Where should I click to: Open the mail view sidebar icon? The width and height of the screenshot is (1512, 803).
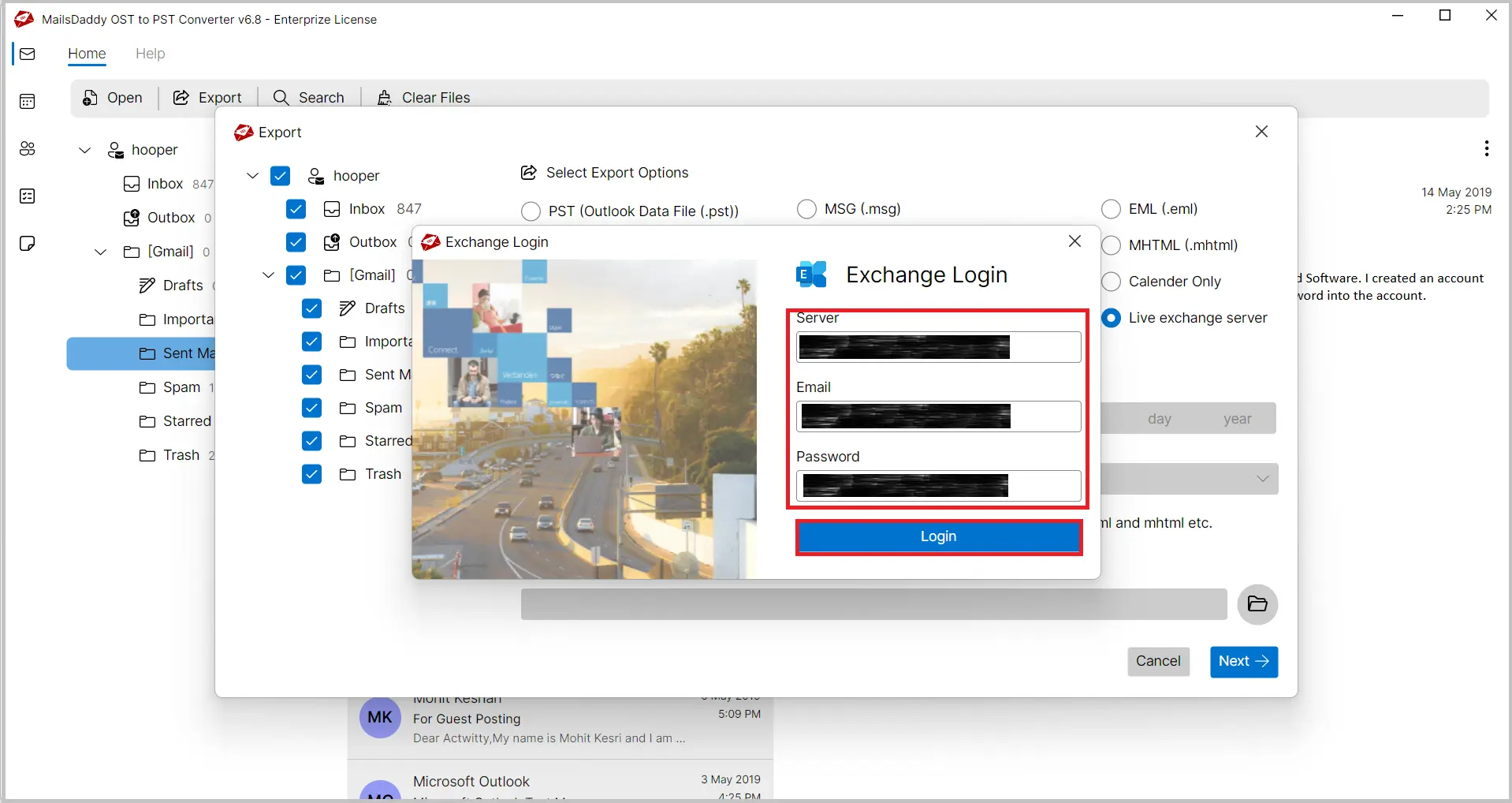point(28,54)
